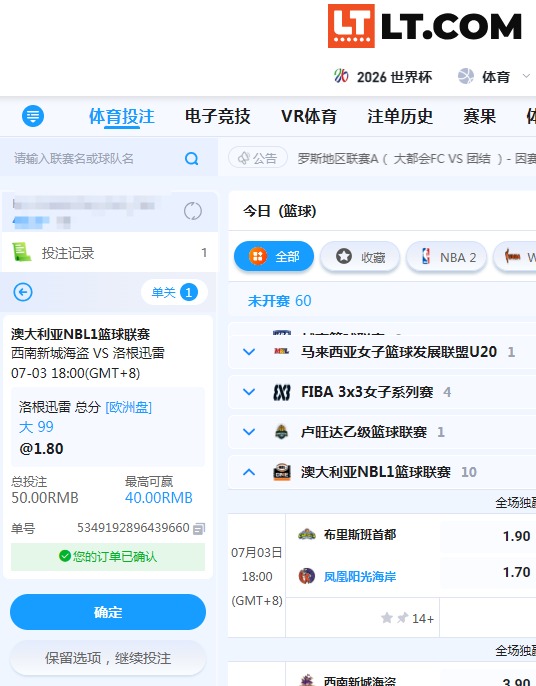Image resolution: width=536 pixels, height=686 pixels.
Task: Select the 全部 filter pill
Action: coord(274,256)
